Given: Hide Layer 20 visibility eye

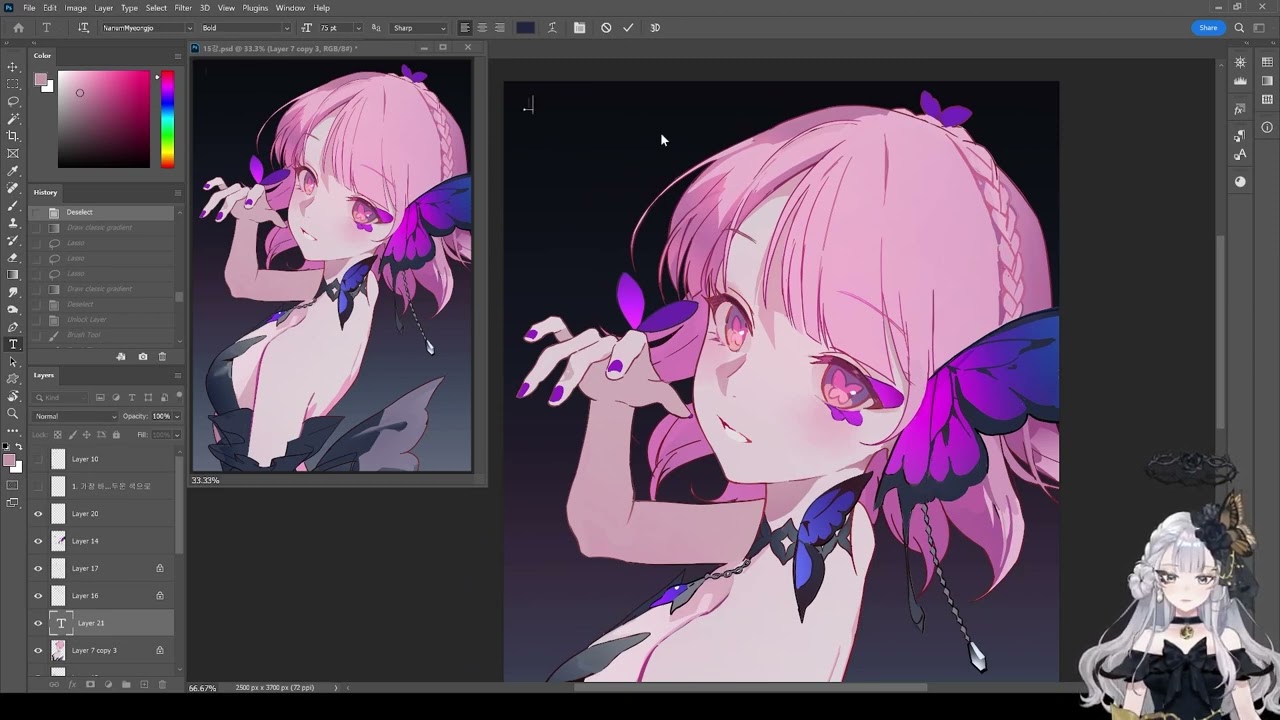Looking at the screenshot, I should (38, 514).
